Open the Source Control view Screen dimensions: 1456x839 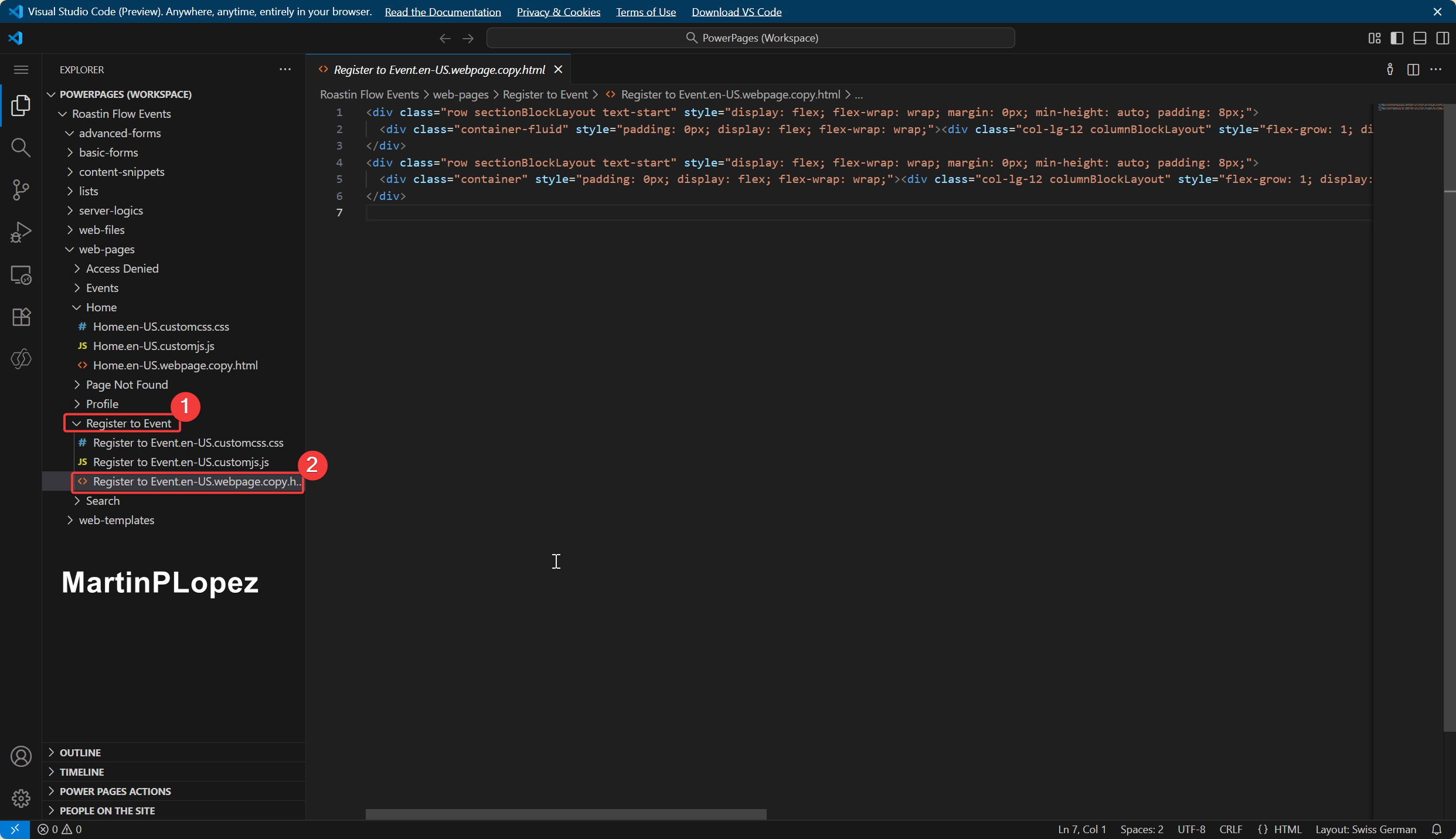tap(21, 190)
